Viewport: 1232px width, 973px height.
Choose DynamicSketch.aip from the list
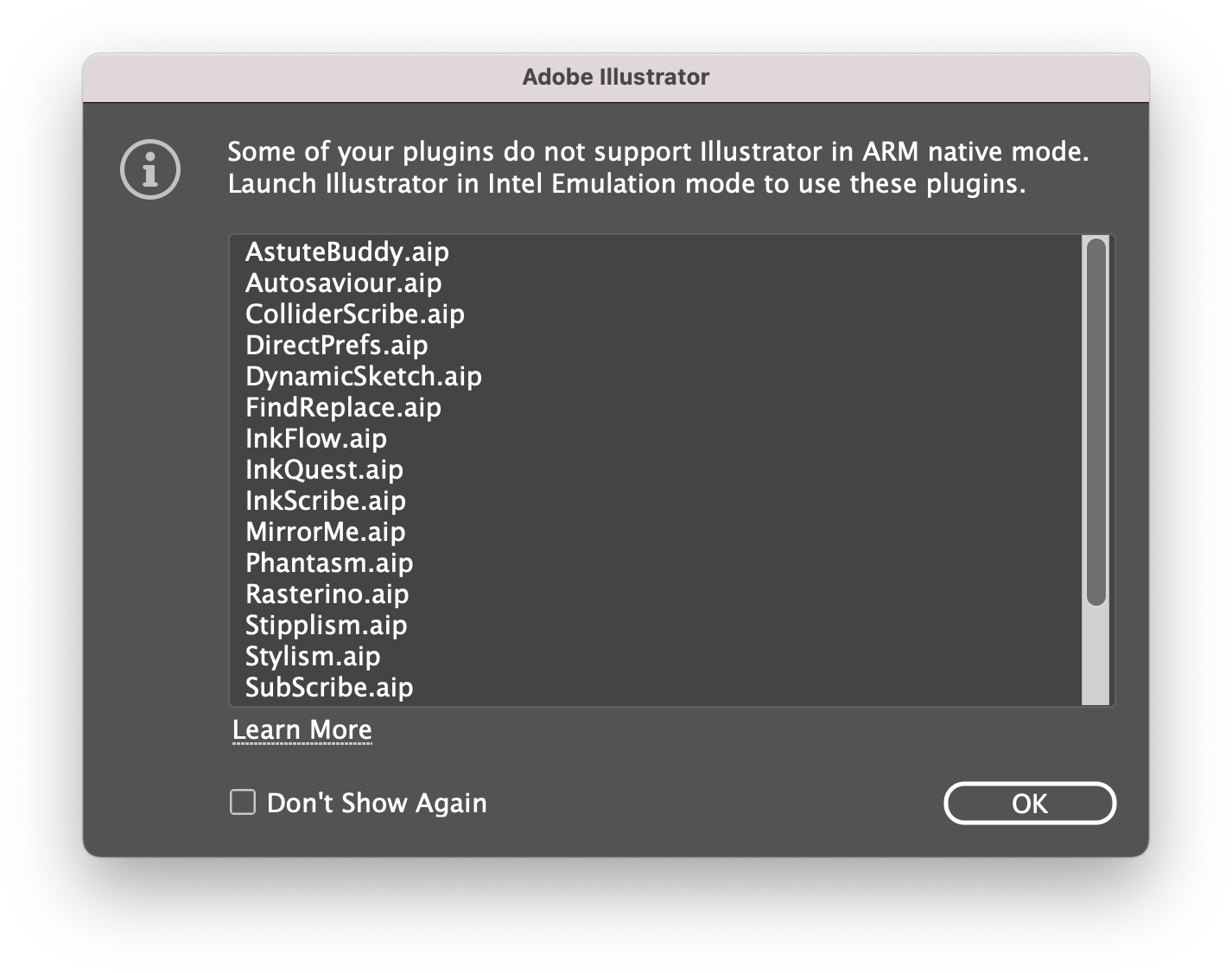(x=363, y=377)
